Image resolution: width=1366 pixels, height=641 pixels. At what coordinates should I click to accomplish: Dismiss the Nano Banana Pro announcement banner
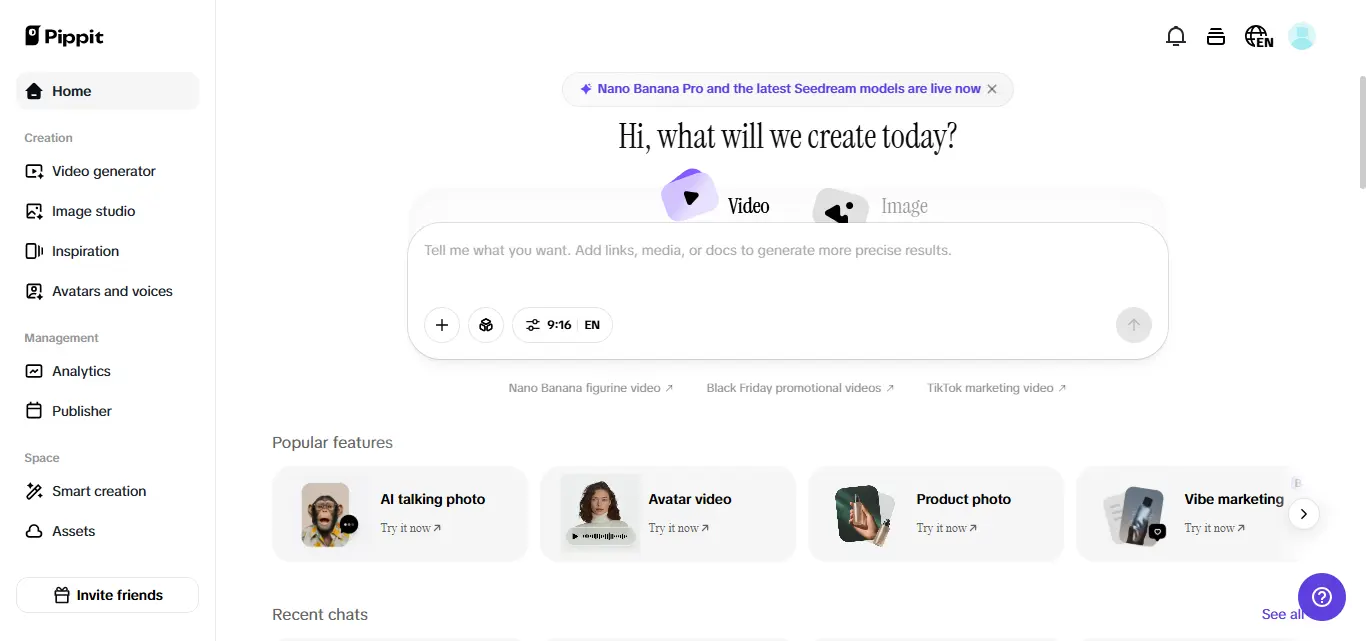point(992,89)
